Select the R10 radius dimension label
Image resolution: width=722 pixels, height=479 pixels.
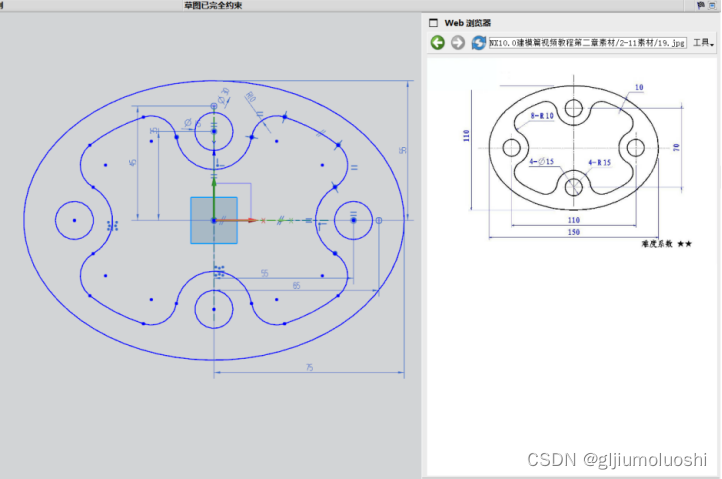250,97
